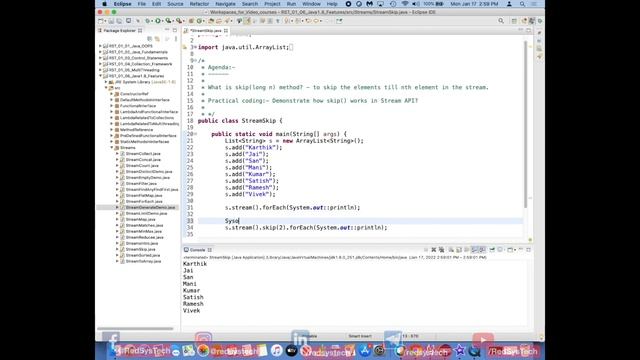Toggle Scroll Lock in Console toolbar
This screenshot has height=360, width=640.
[459, 249]
